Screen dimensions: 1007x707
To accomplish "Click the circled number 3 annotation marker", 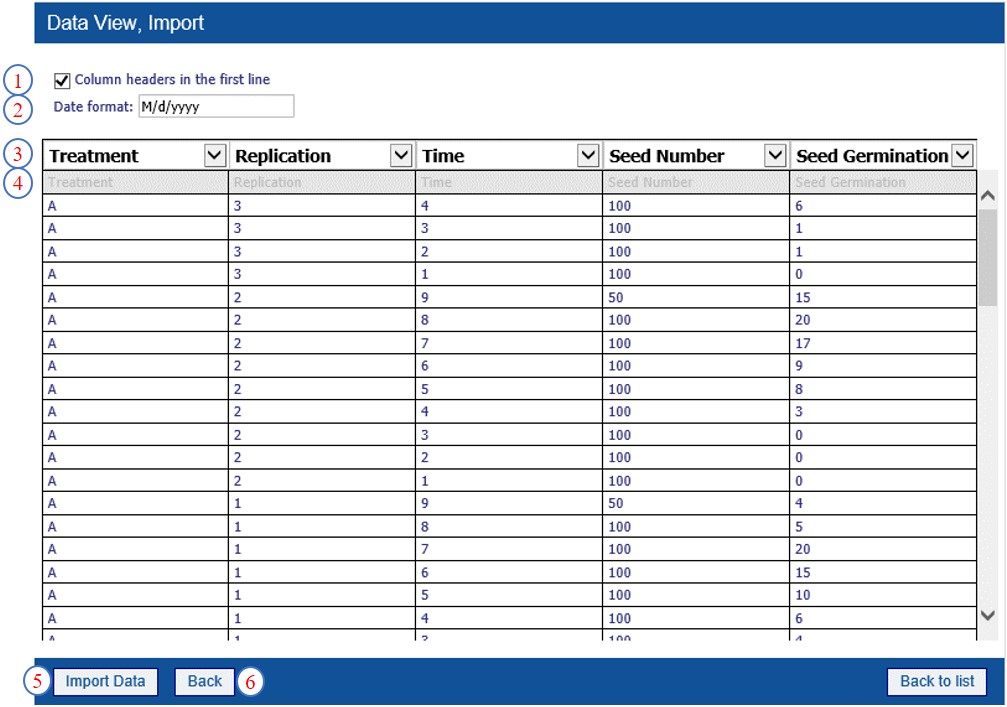I will click(x=18, y=155).
